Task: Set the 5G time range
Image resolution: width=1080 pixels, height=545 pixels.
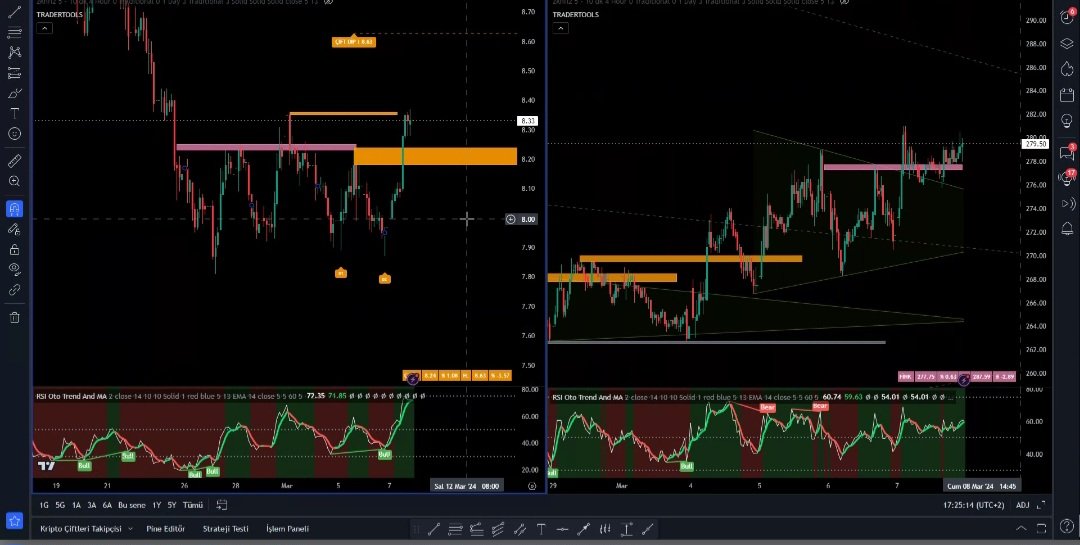Action: point(60,505)
